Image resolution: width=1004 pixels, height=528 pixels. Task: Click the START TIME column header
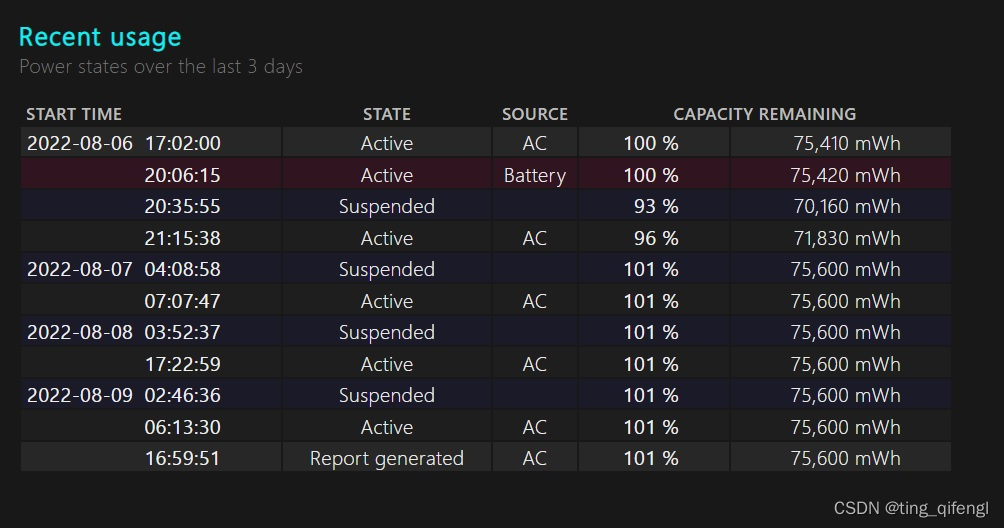[x=74, y=114]
